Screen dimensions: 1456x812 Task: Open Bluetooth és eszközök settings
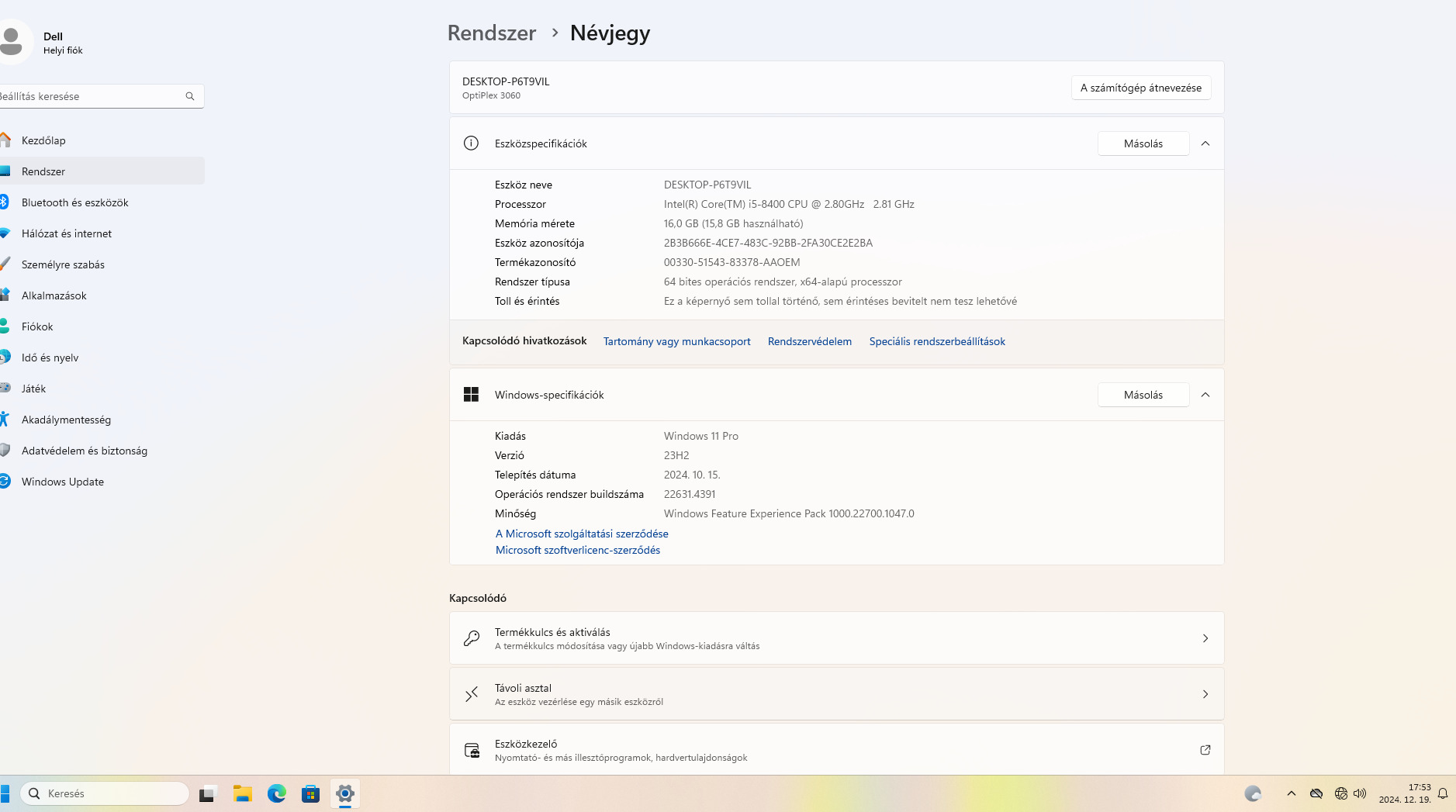coord(102,202)
